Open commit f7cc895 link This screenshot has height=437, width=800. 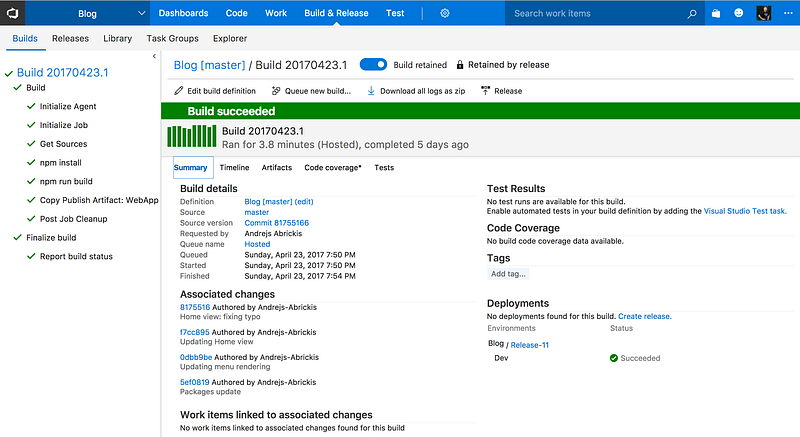(194, 332)
